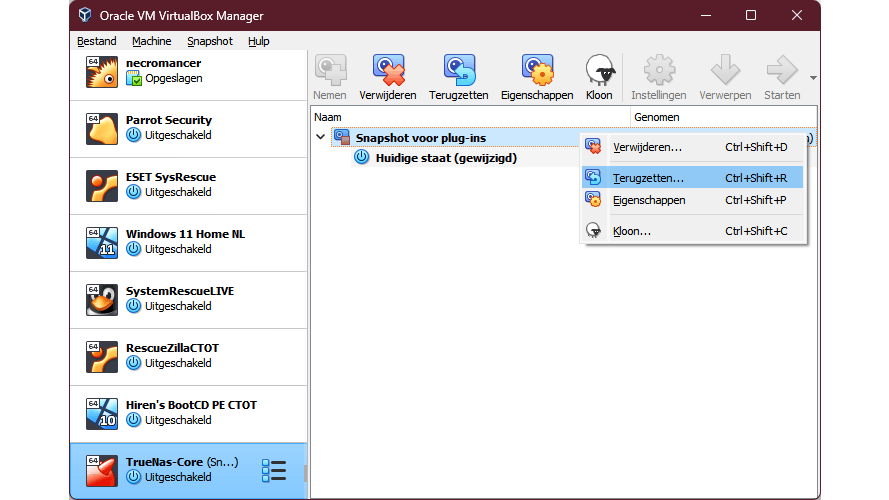
Task: Open the Bestand menu
Action: tap(97, 41)
